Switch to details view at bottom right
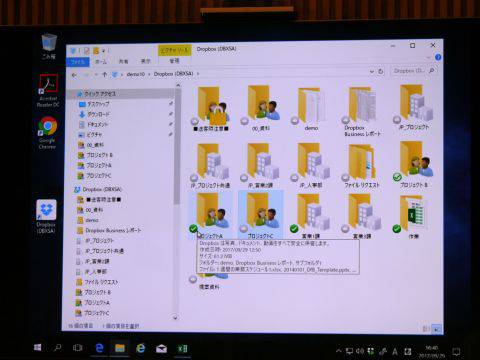The image size is (480, 360). click(x=426, y=329)
